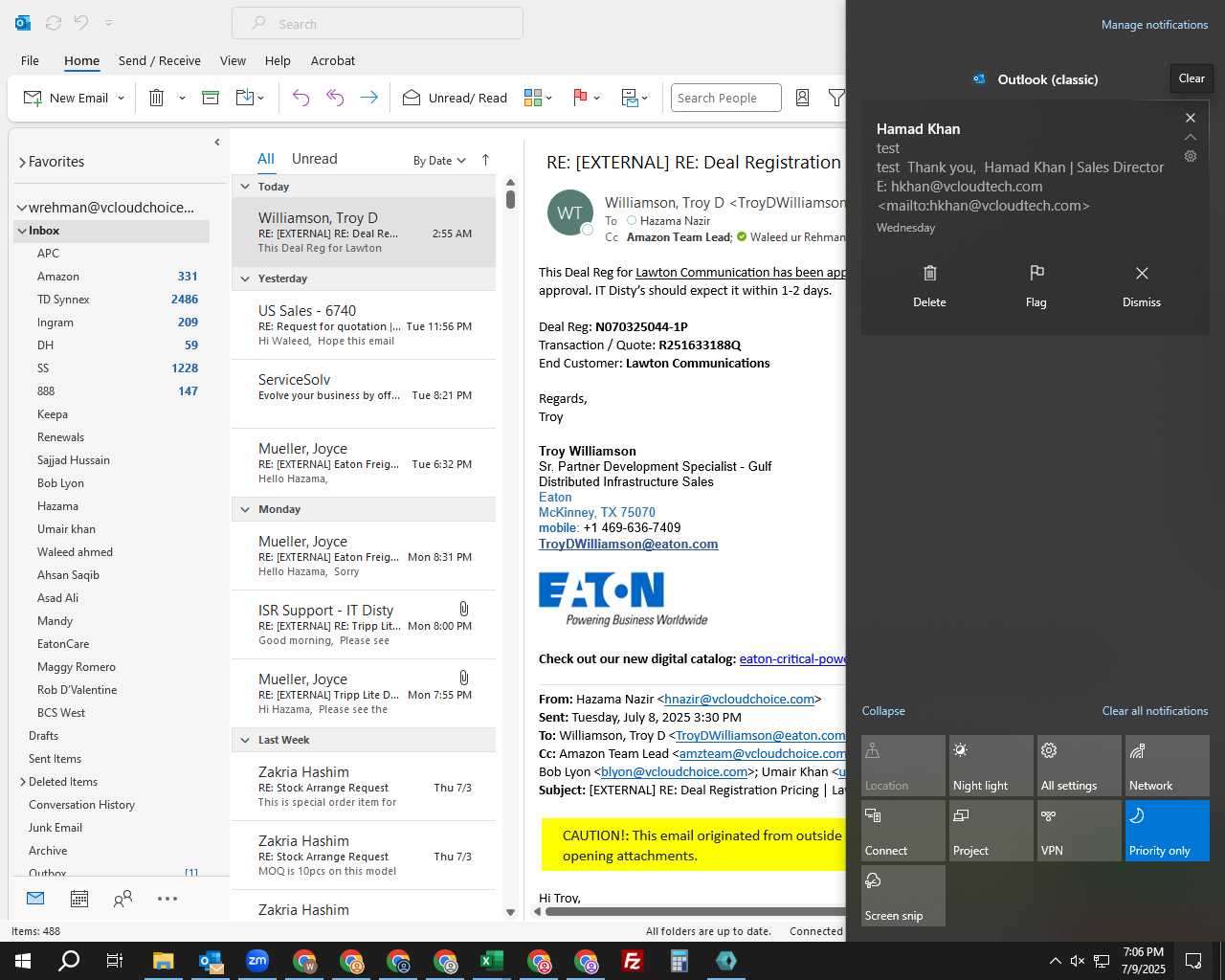Image resolution: width=1225 pixels, height=980 pixels.
Task: Toggle the Night light quick action
Action: tap(991, 766)
